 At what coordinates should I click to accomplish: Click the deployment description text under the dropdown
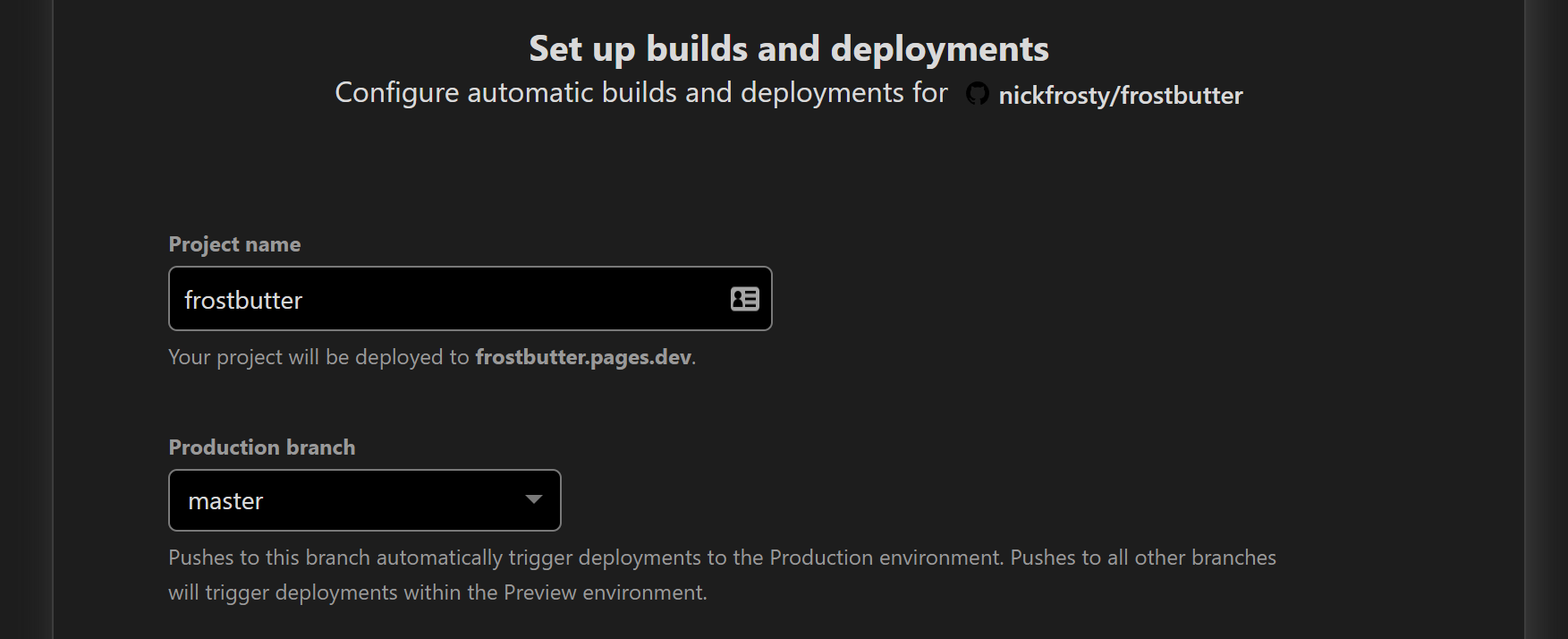pos(722,574)
